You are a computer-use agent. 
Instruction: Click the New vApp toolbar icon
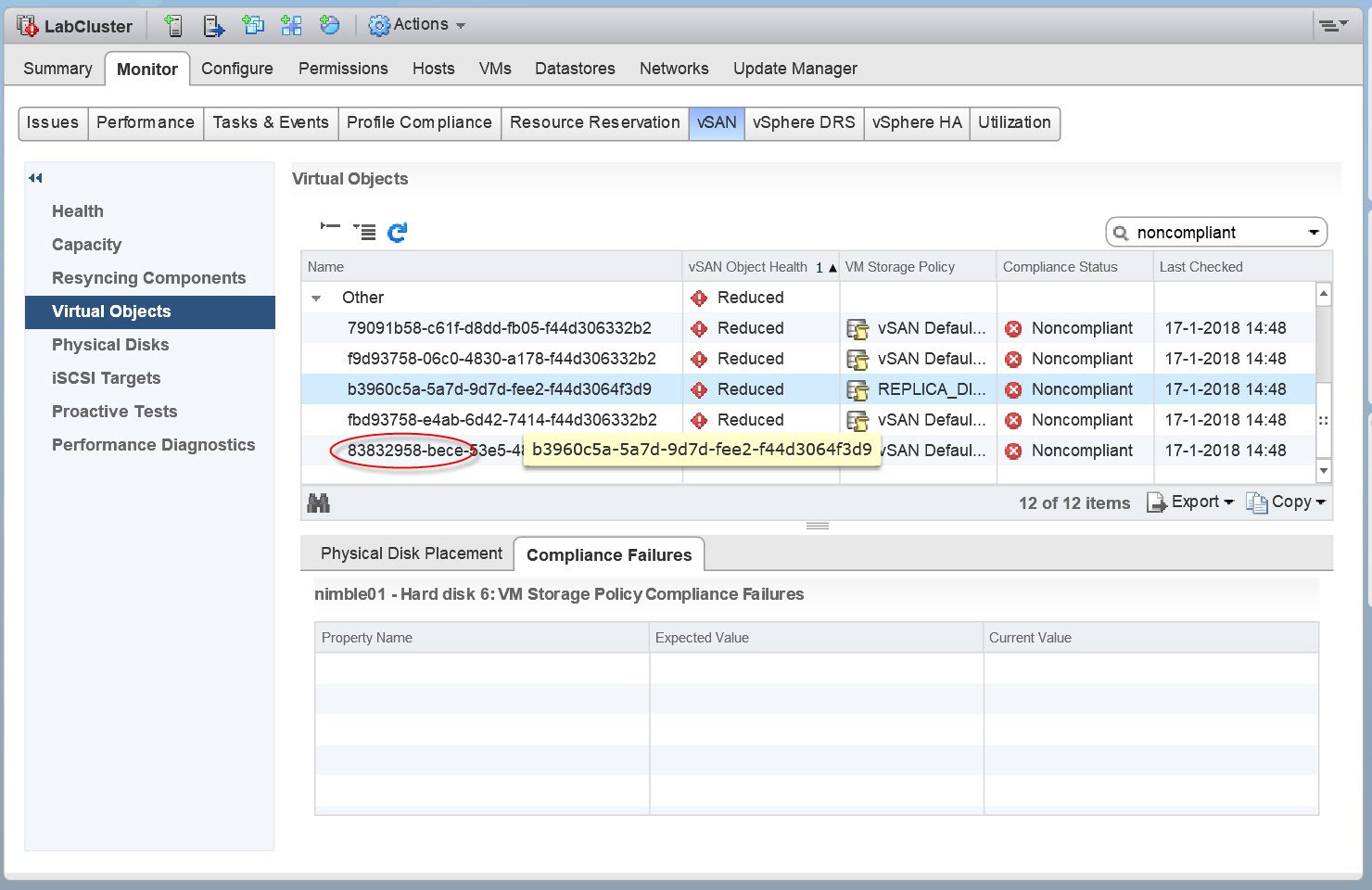tap(291, 26)
